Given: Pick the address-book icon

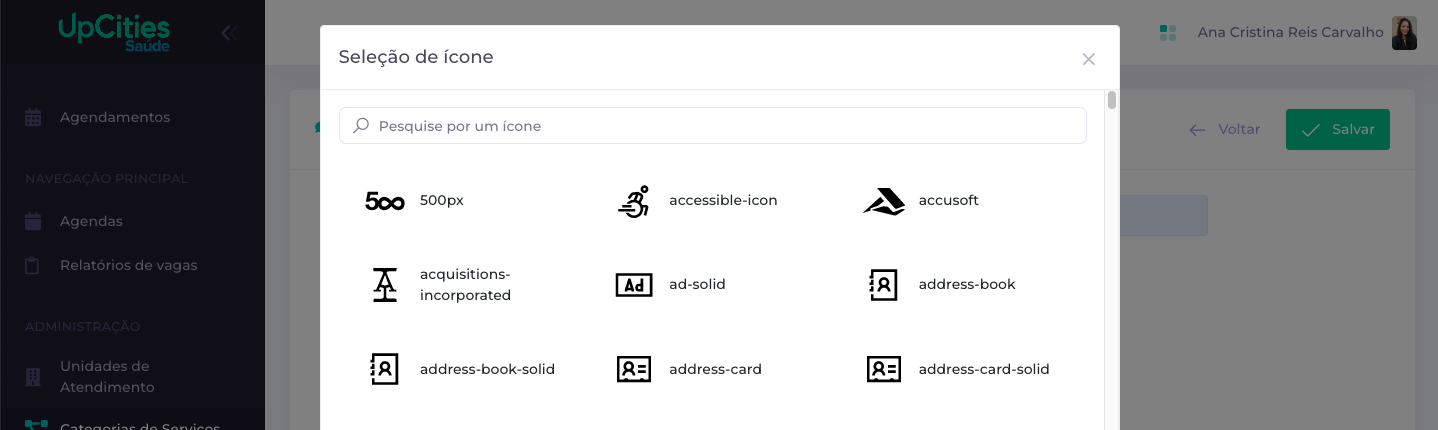Looking at the screenshot, I should [884, 285].
